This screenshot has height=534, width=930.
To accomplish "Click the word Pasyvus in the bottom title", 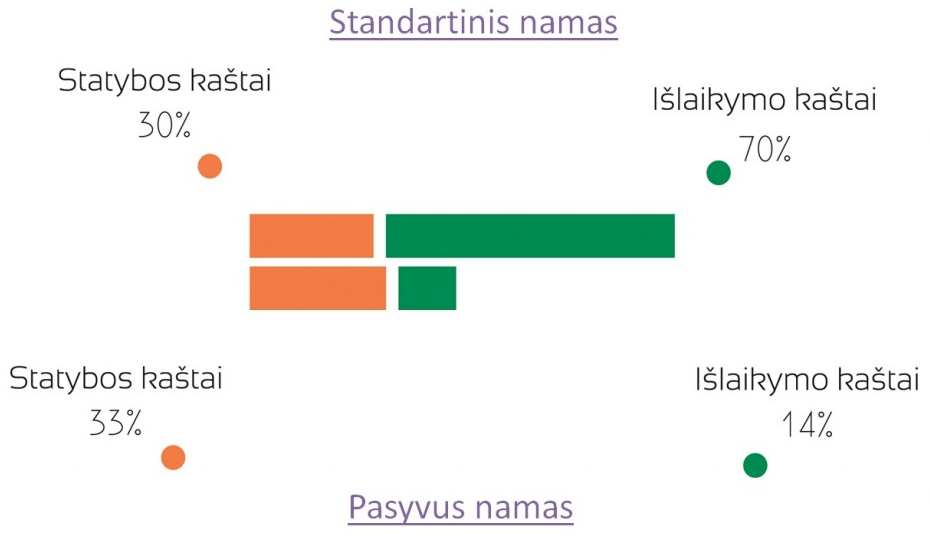I will pos(406,508).
